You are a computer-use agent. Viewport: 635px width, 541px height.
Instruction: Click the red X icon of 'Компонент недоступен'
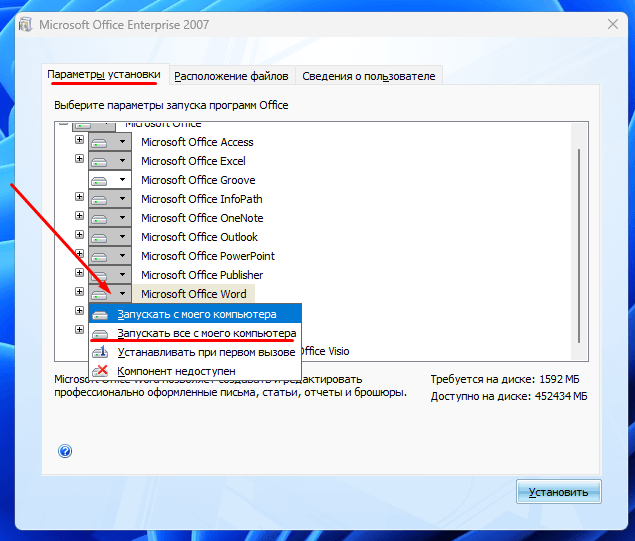(100, 371)
